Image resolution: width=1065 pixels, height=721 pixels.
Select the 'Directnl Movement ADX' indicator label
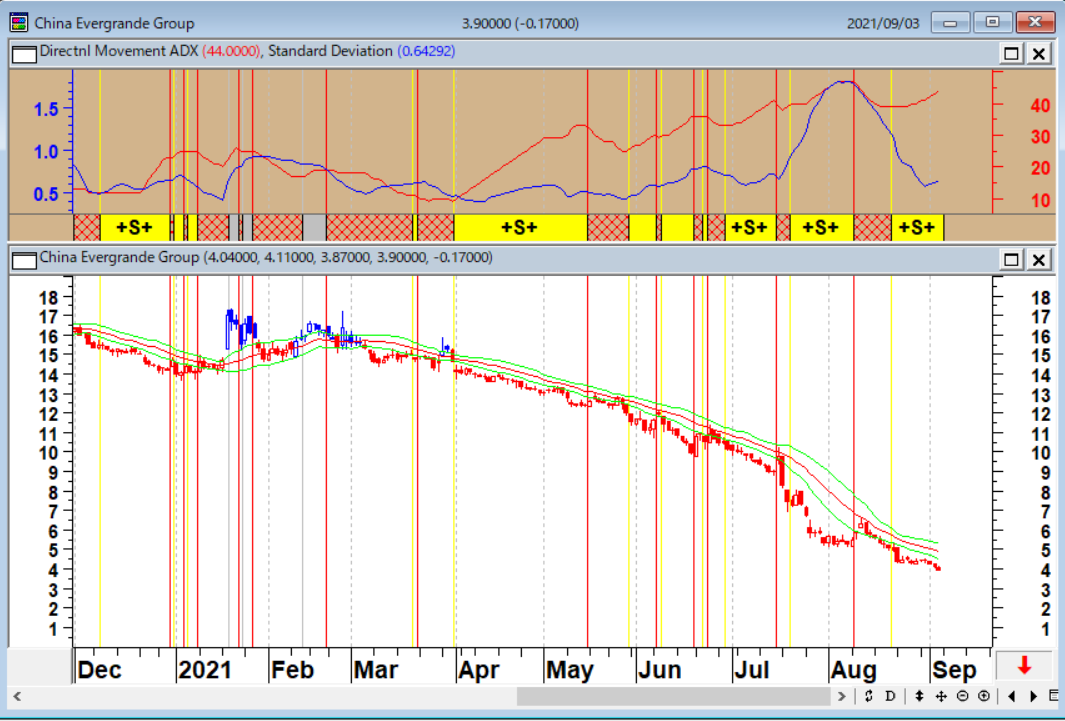(120, 52)
